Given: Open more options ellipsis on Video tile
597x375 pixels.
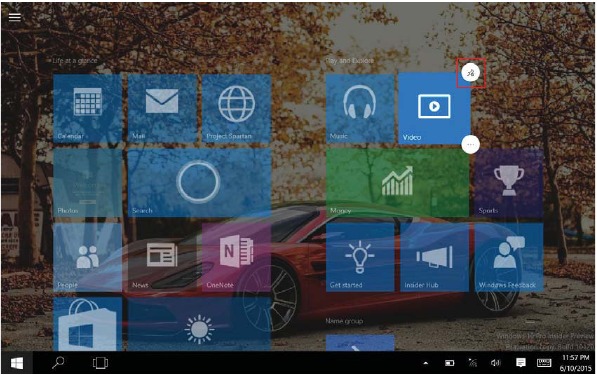Looking at the screenshot, I should (x=471, y=144).
